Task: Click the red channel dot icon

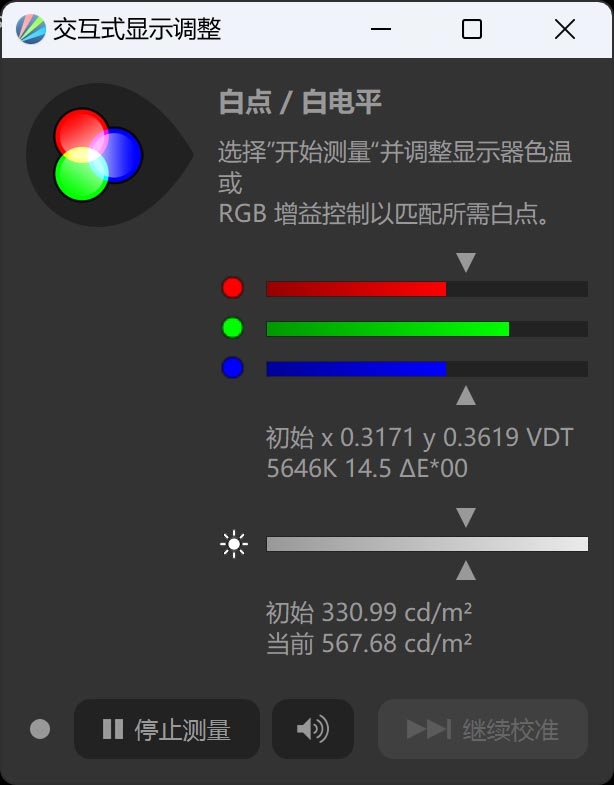Action: point(232,288)
